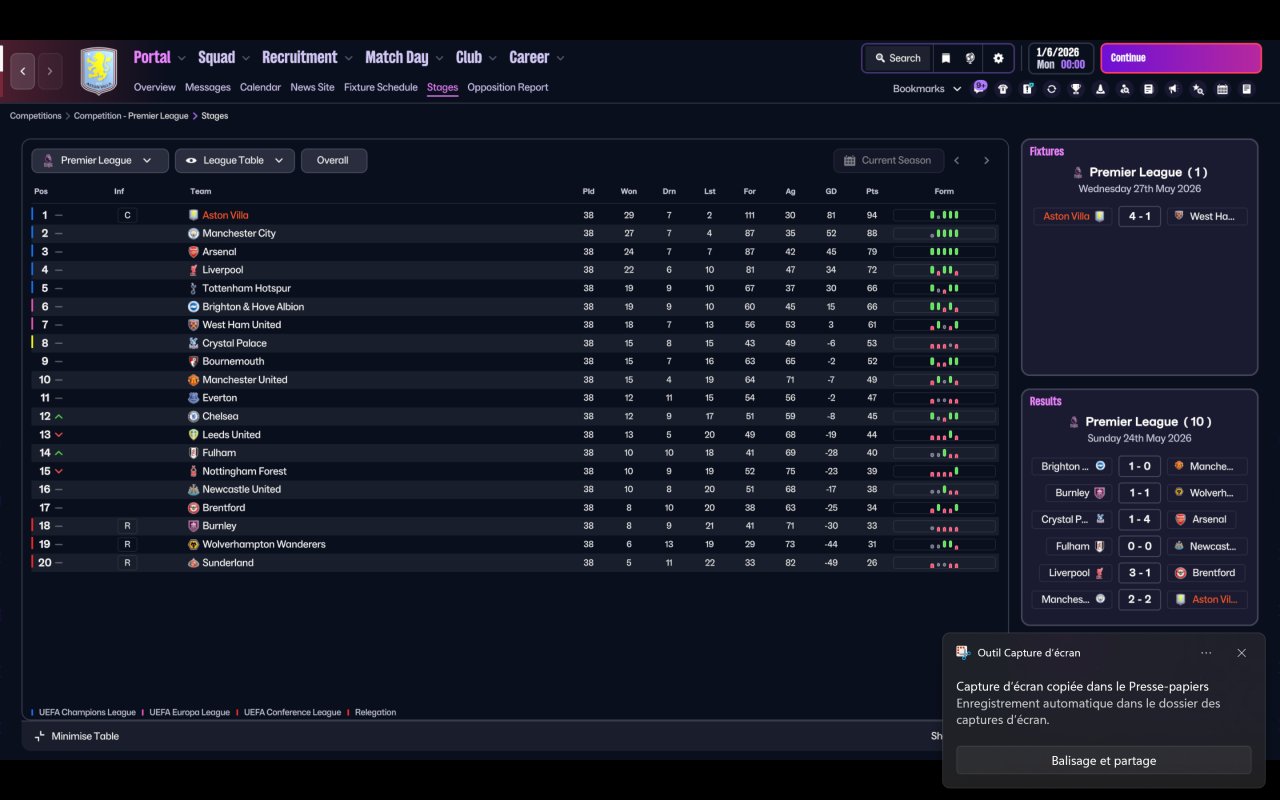Click the document list bookmark icon
The height and width of the screenshot is (800, 1280).
(x=1149, y=89)
